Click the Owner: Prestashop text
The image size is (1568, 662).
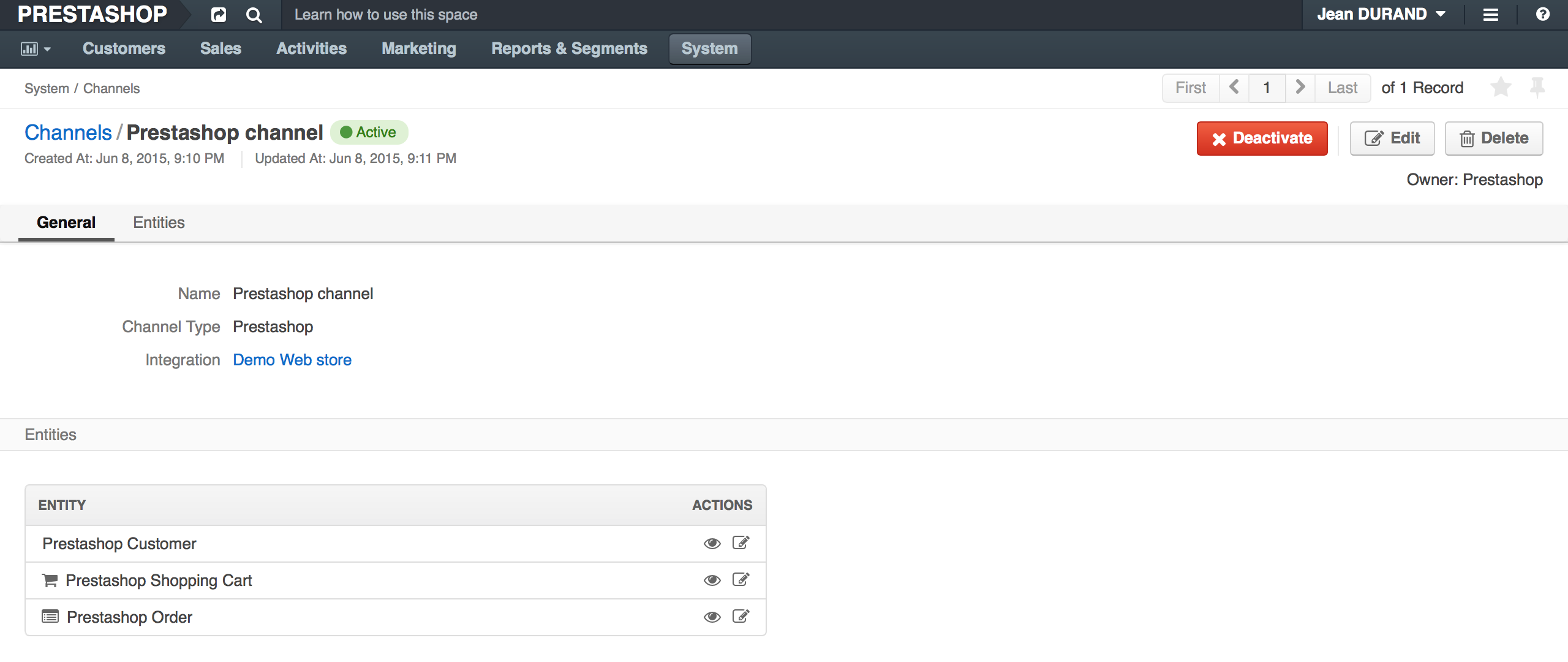(1475, 180)
